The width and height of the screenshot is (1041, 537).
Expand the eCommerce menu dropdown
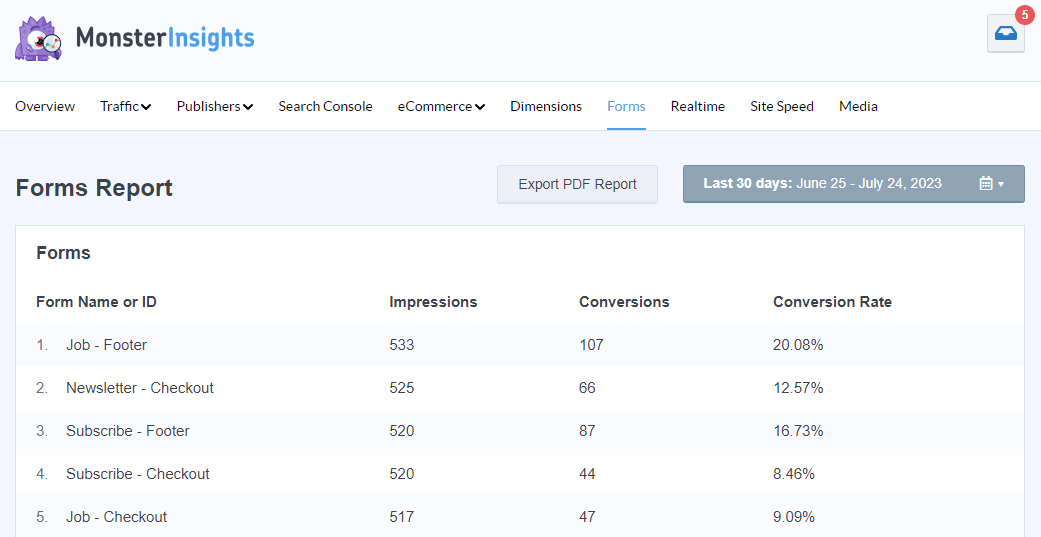(x=441, y=106)
